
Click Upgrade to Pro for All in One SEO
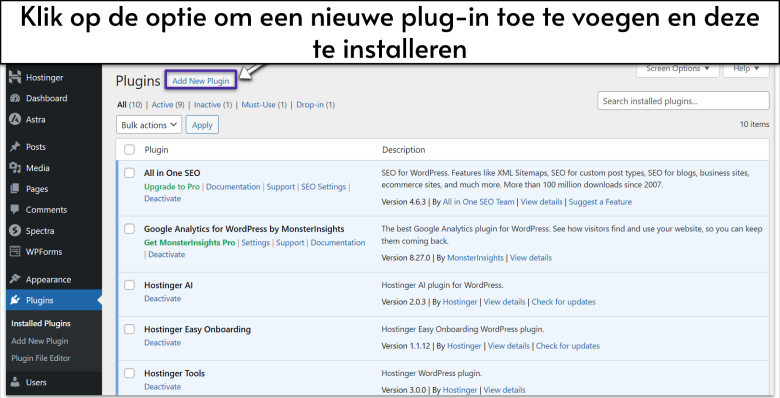pyautogui.click(x=172, y=187)
